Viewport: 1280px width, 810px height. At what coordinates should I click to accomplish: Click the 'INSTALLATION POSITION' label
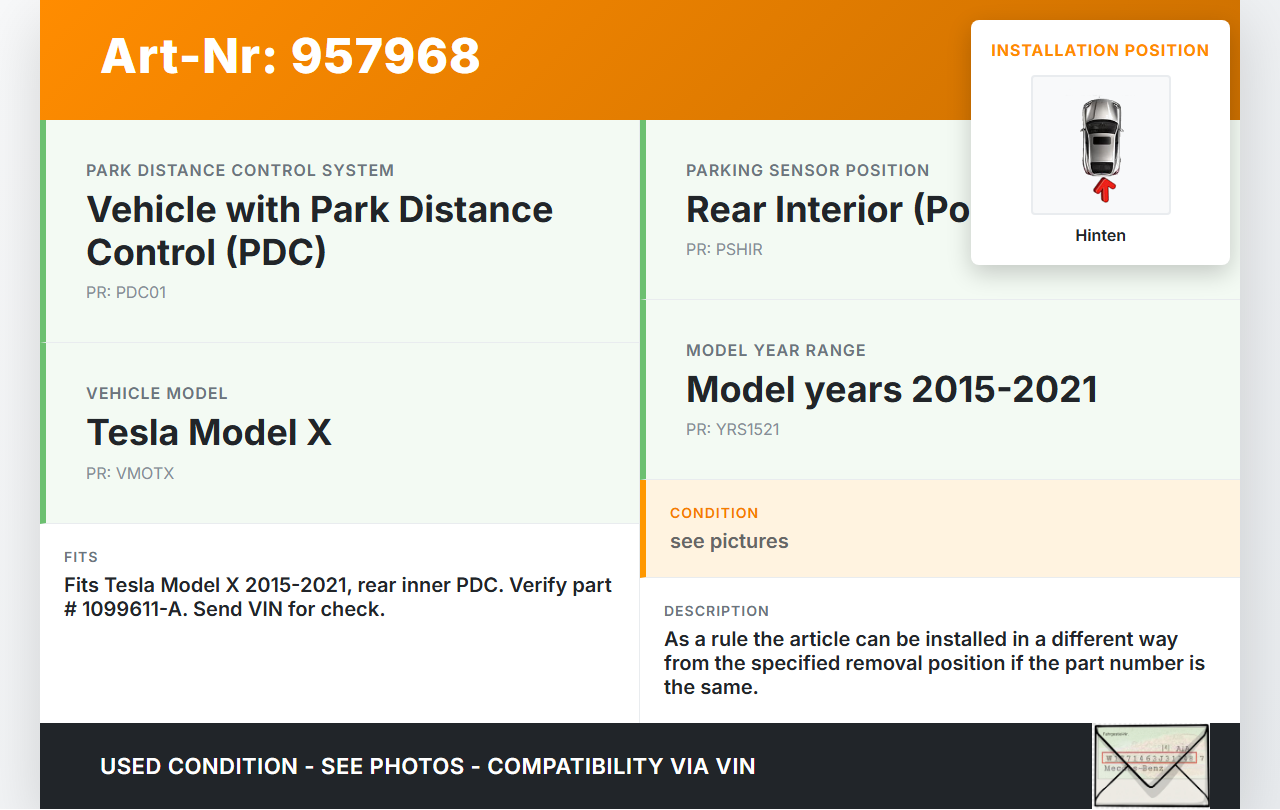pyautogui.click(x=1100, y=50)
